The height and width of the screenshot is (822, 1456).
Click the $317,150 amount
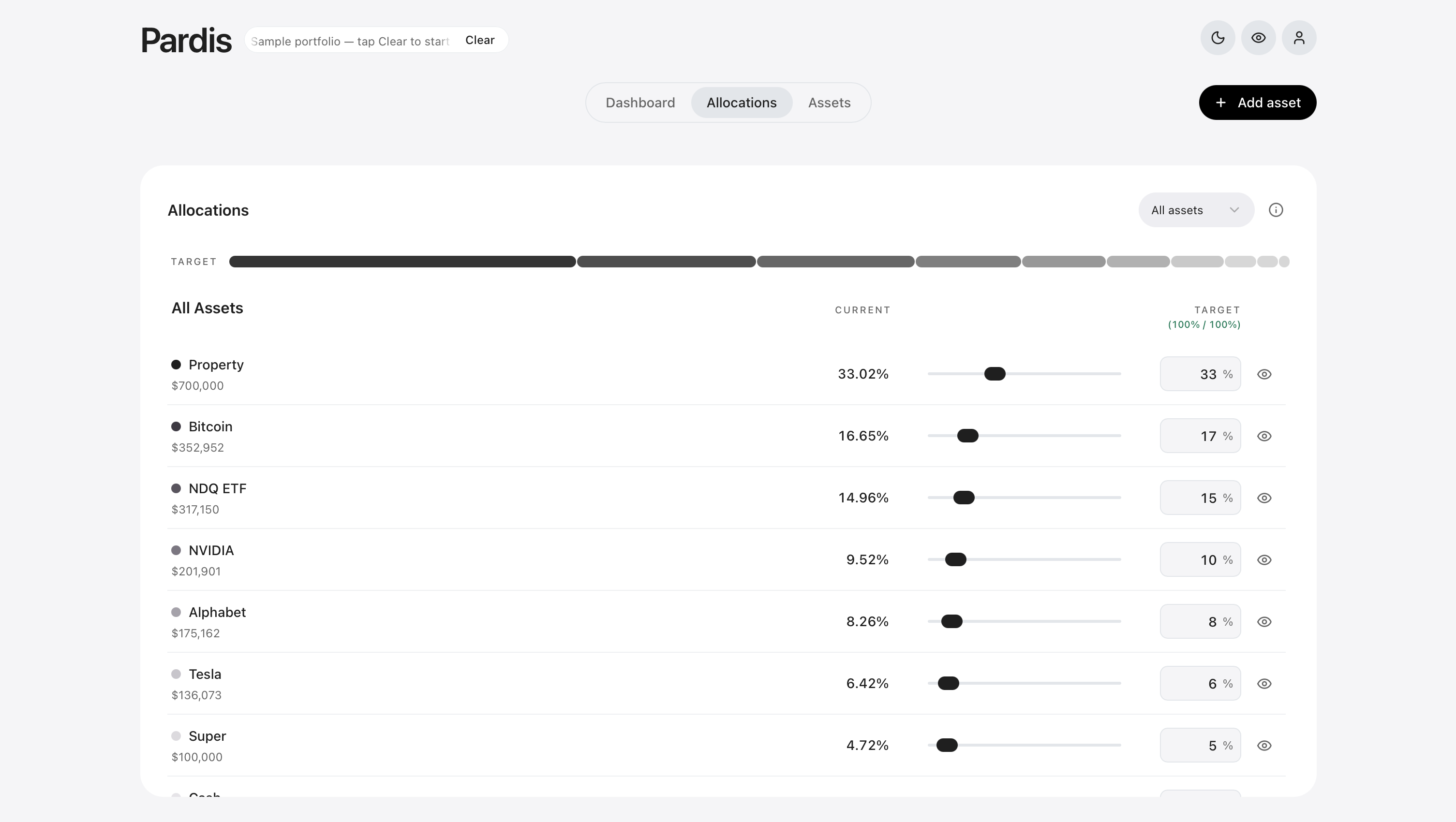pos(195,510)
